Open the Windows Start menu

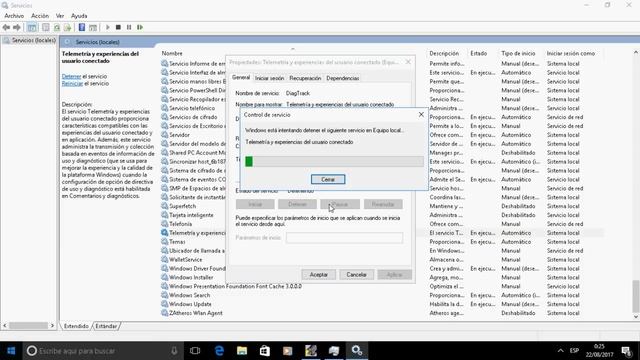11,351
